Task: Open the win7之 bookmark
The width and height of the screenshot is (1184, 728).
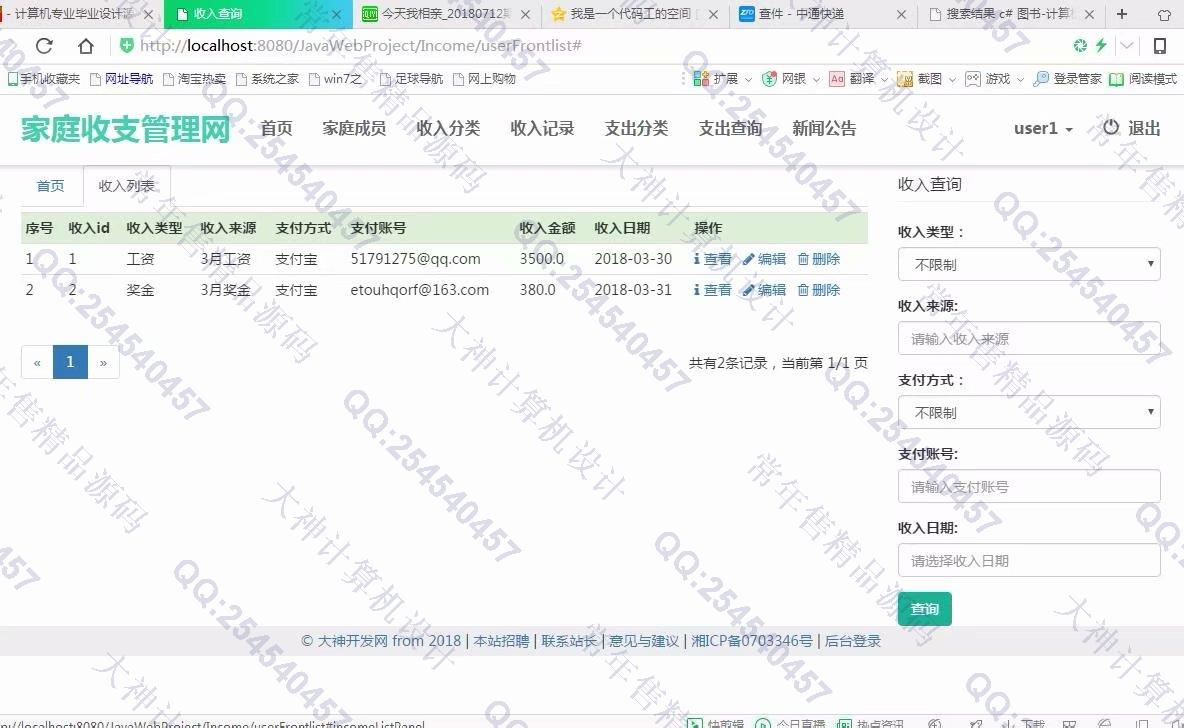Action: [x=335, y=79]
